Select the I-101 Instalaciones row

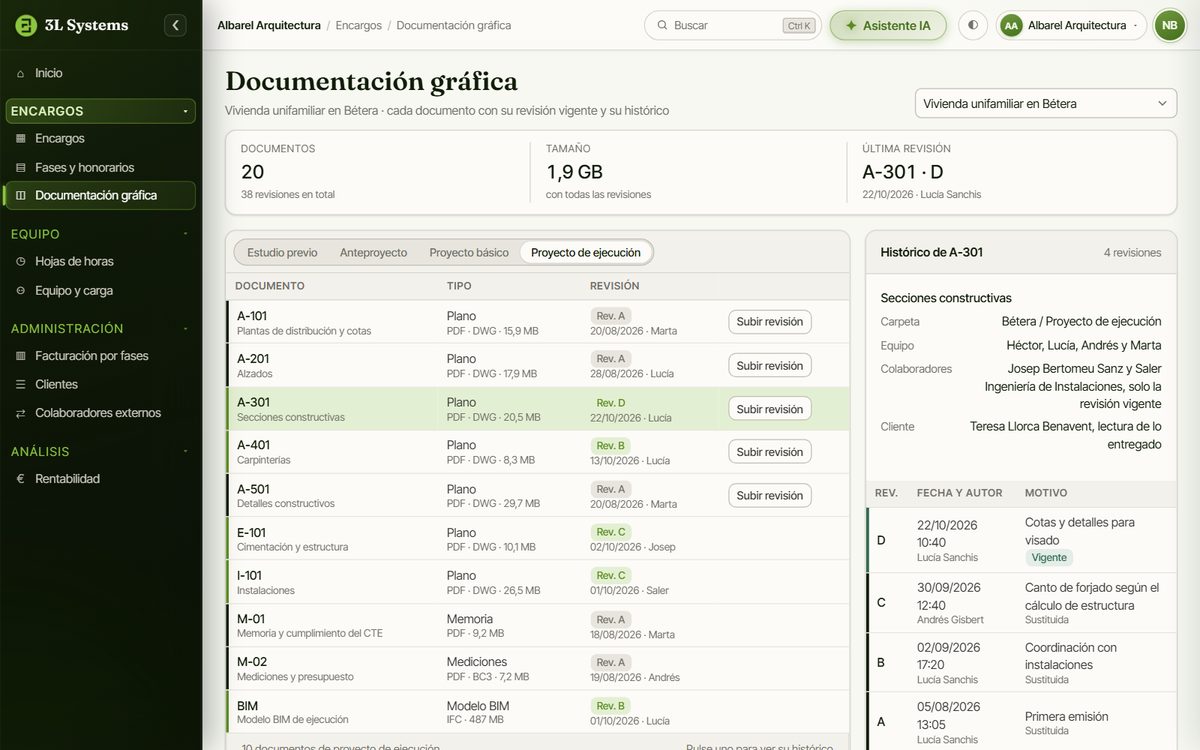click(x=538, y=582)
